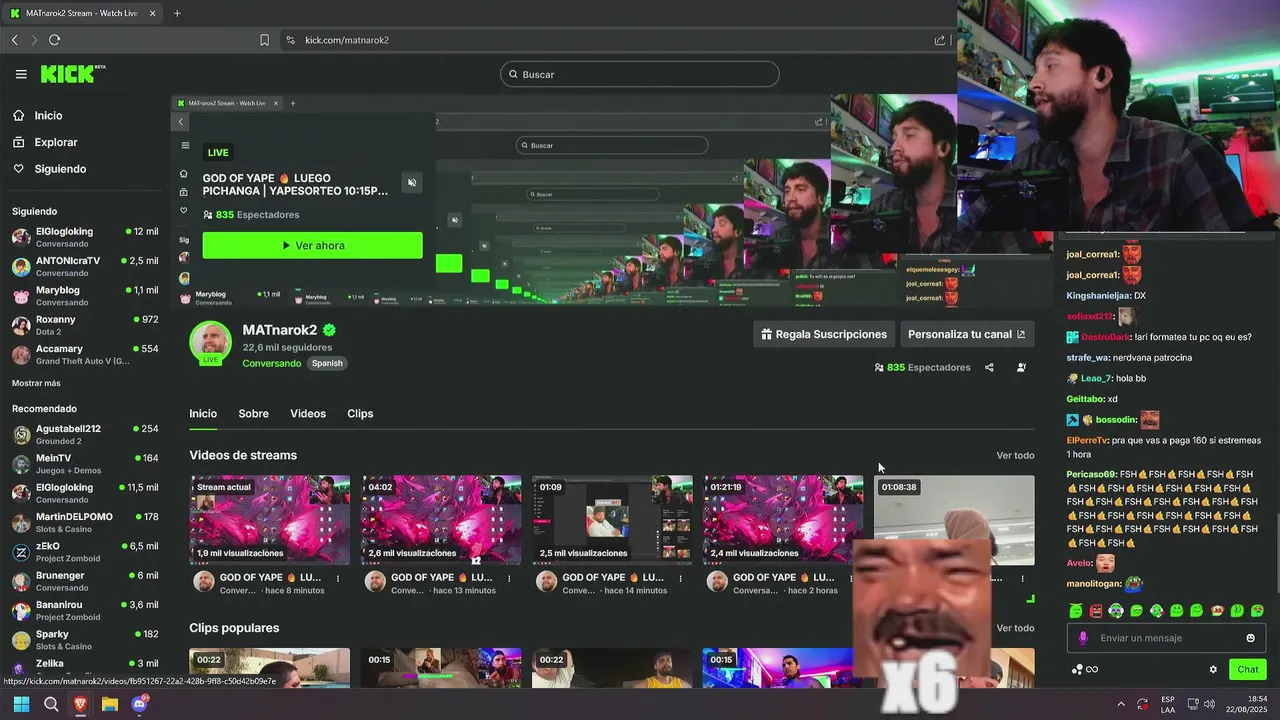Click the Enviar un mensaje chat input

(x=1166, y=638)
